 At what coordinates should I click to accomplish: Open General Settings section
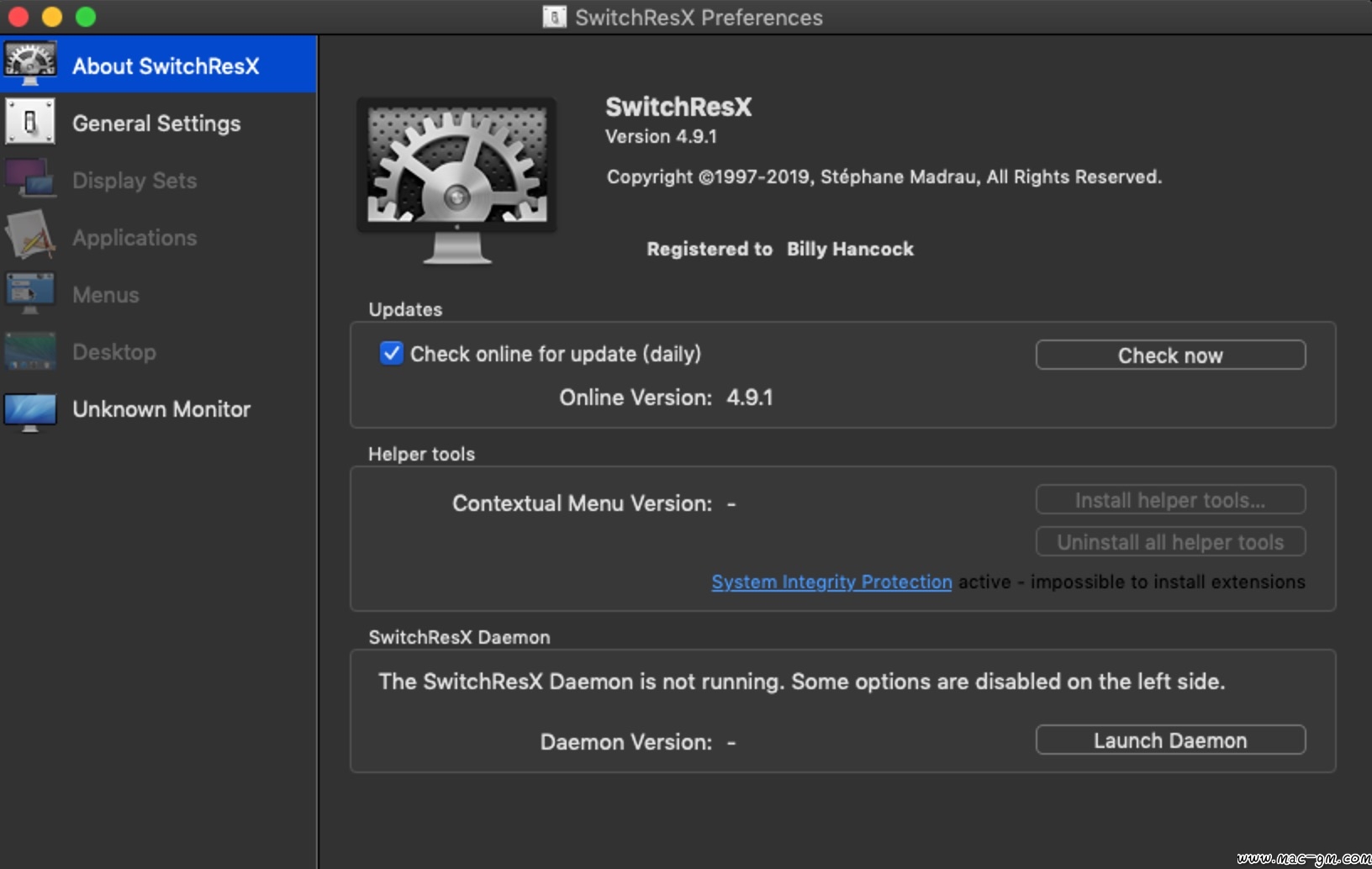click(x=158, y=123)
